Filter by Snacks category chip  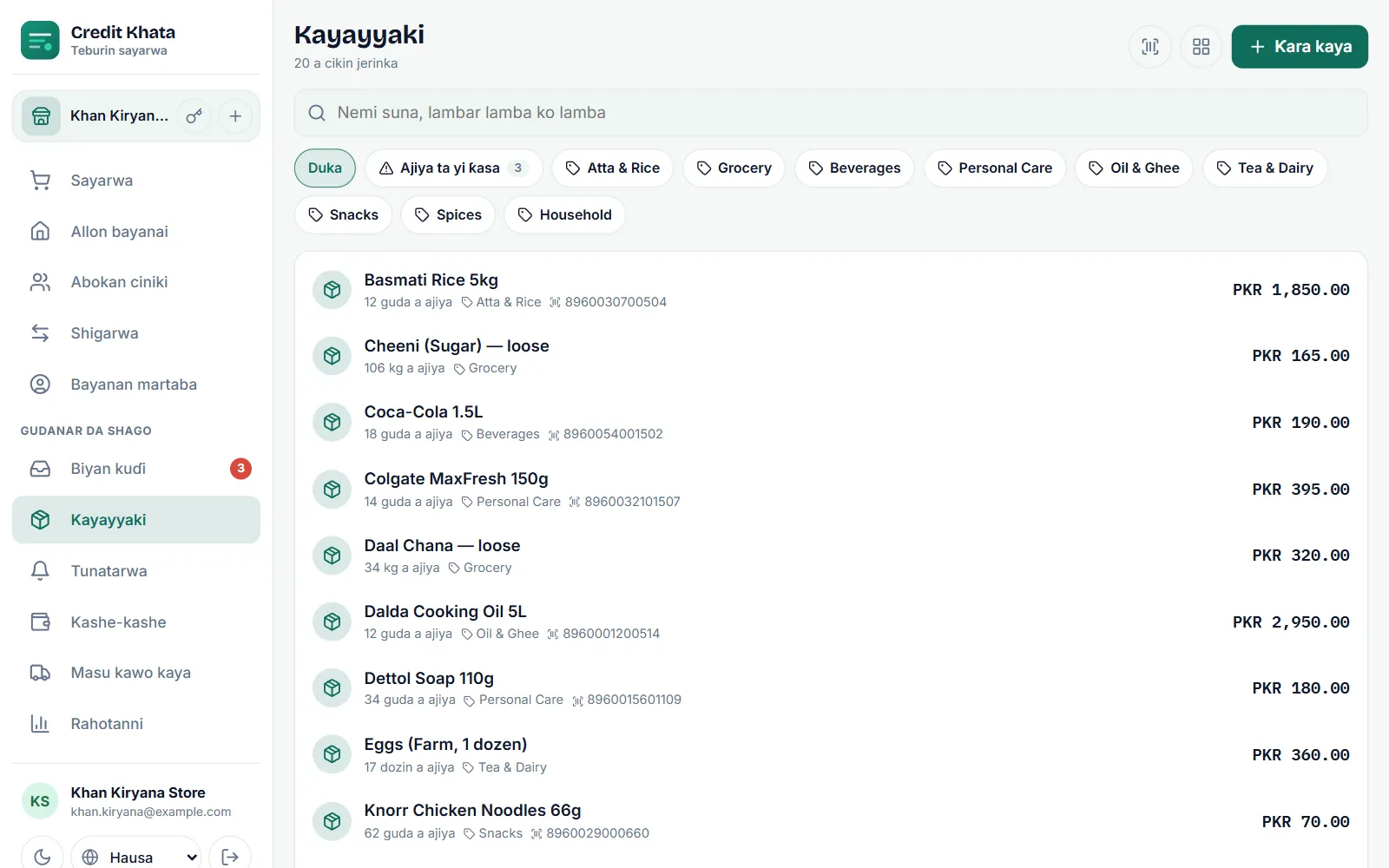point(344,215)
